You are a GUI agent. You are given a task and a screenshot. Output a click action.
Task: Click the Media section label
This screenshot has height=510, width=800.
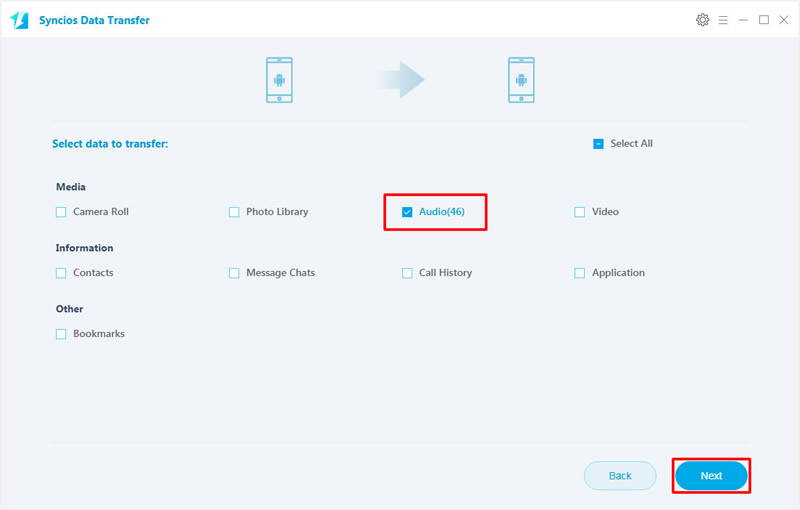pyautogui.click(x=71, y=187)
